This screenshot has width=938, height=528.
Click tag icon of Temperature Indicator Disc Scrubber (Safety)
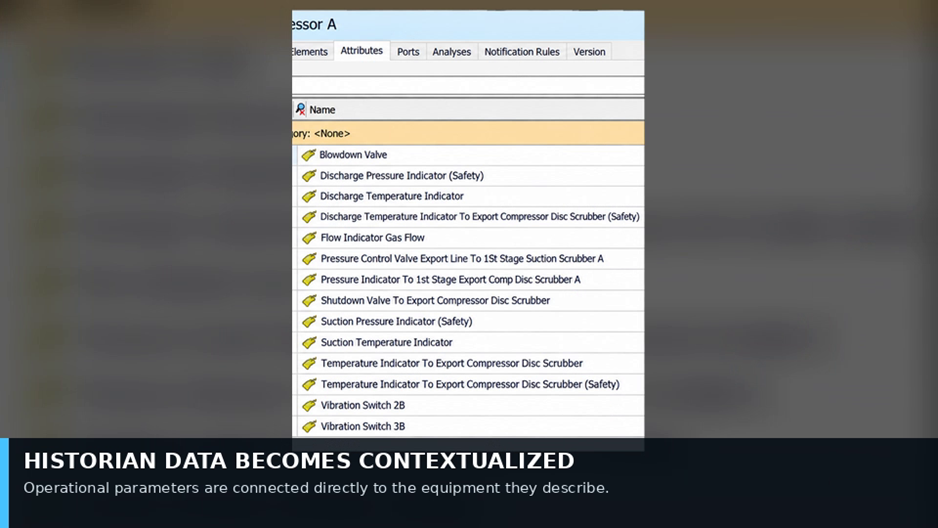(x=309, y=384)
